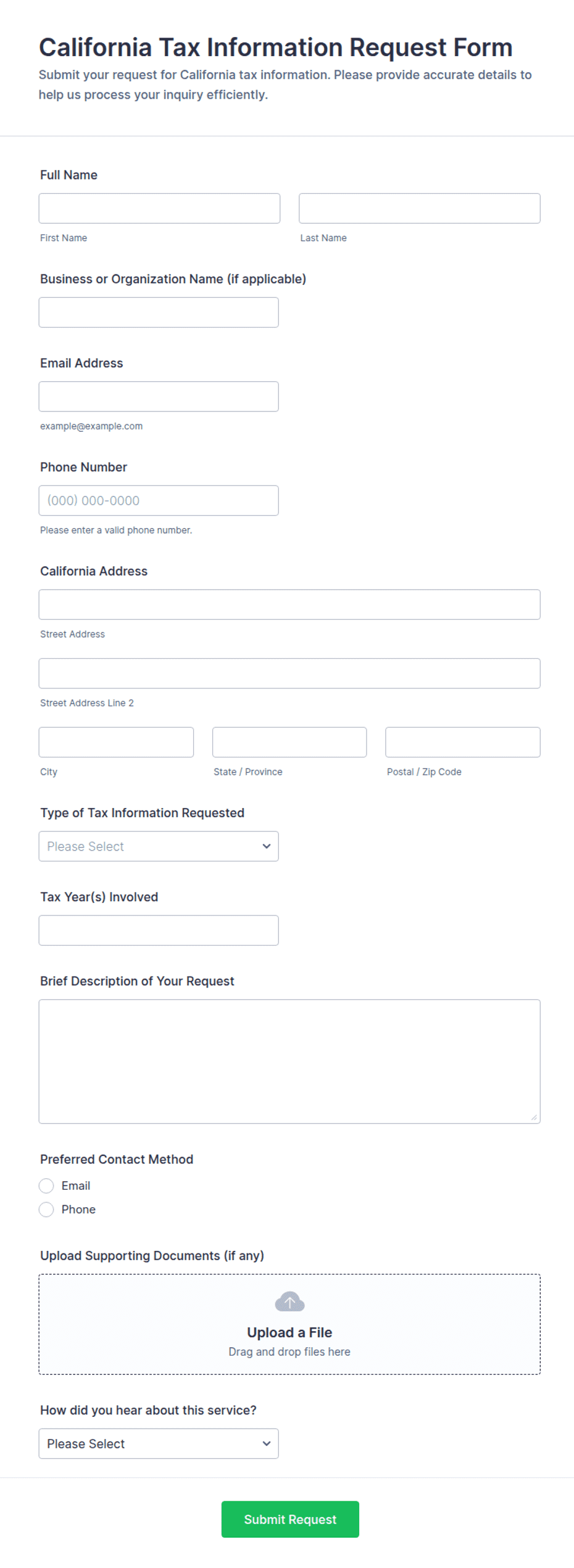The height and width of the screenshot is (1568, 574).
Task: Click the chevron arrow on the tax type selector
Action: 267,846
